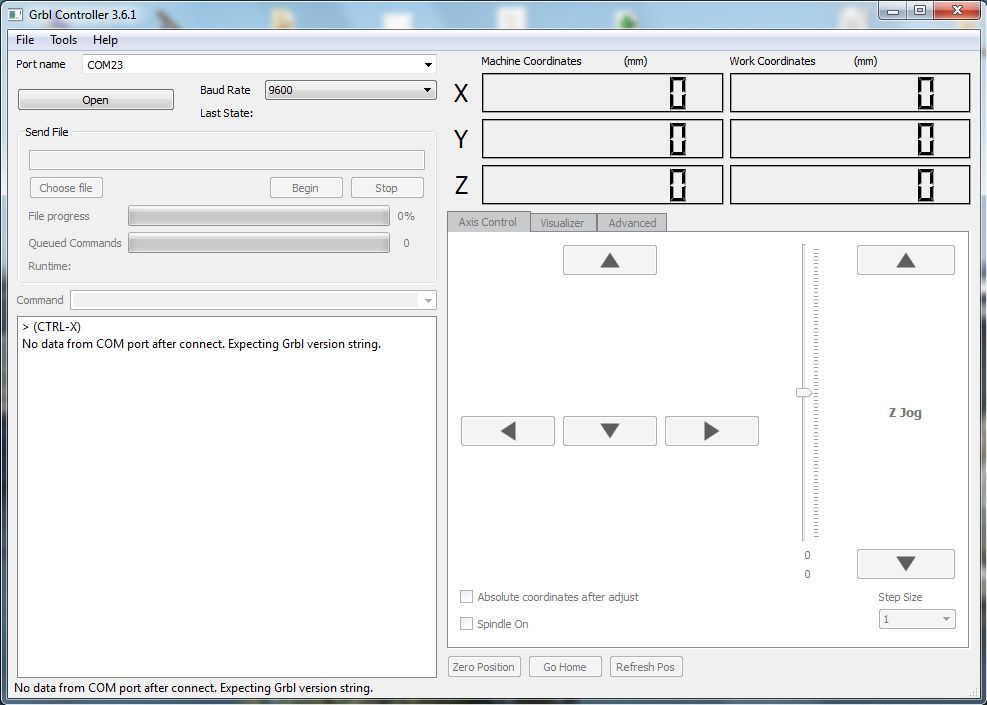
Task: Switch to the Advanced tab
Action: point(632,223)
